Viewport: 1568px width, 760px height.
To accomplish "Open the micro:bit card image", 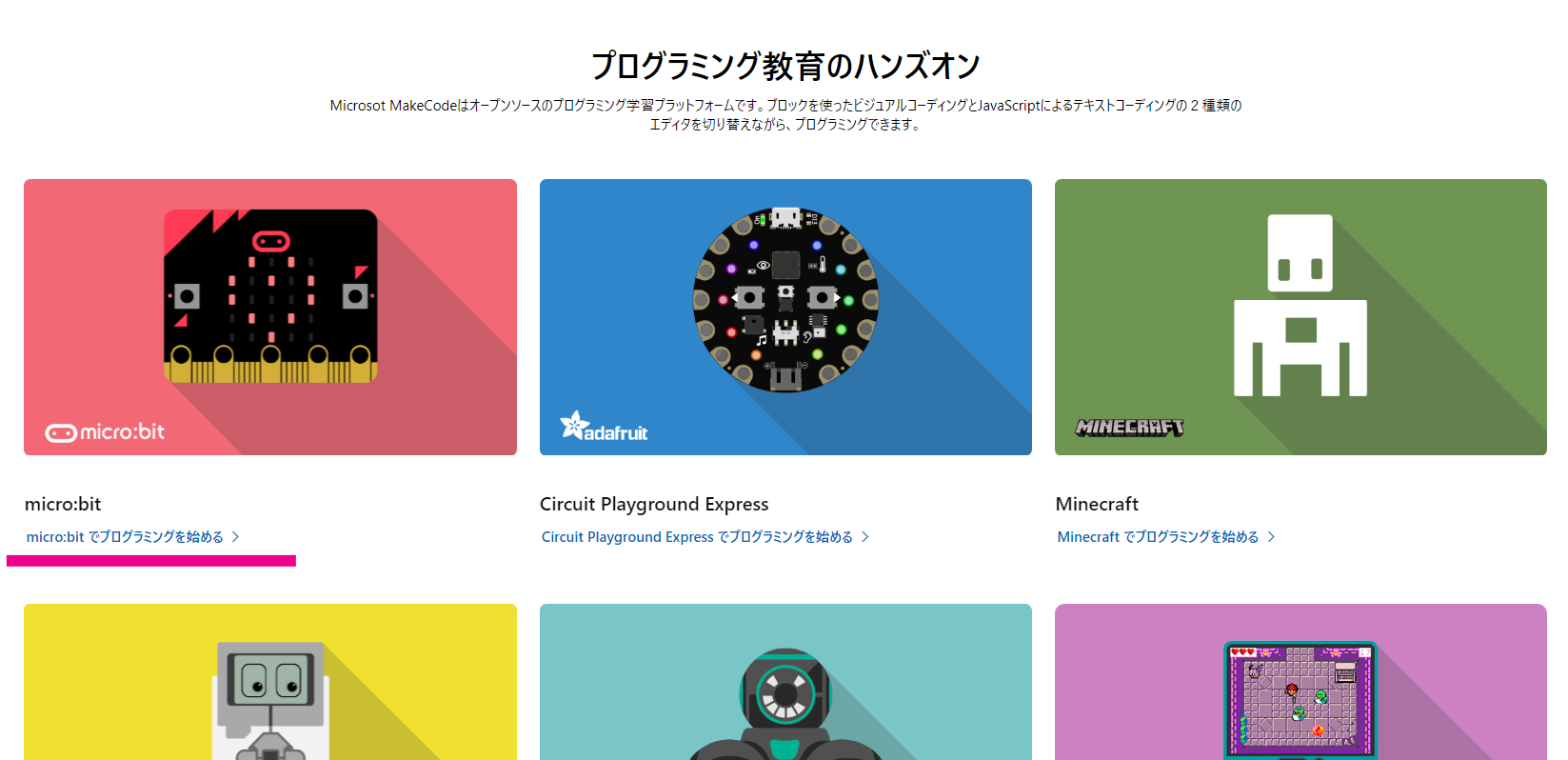I will point(270,317).
